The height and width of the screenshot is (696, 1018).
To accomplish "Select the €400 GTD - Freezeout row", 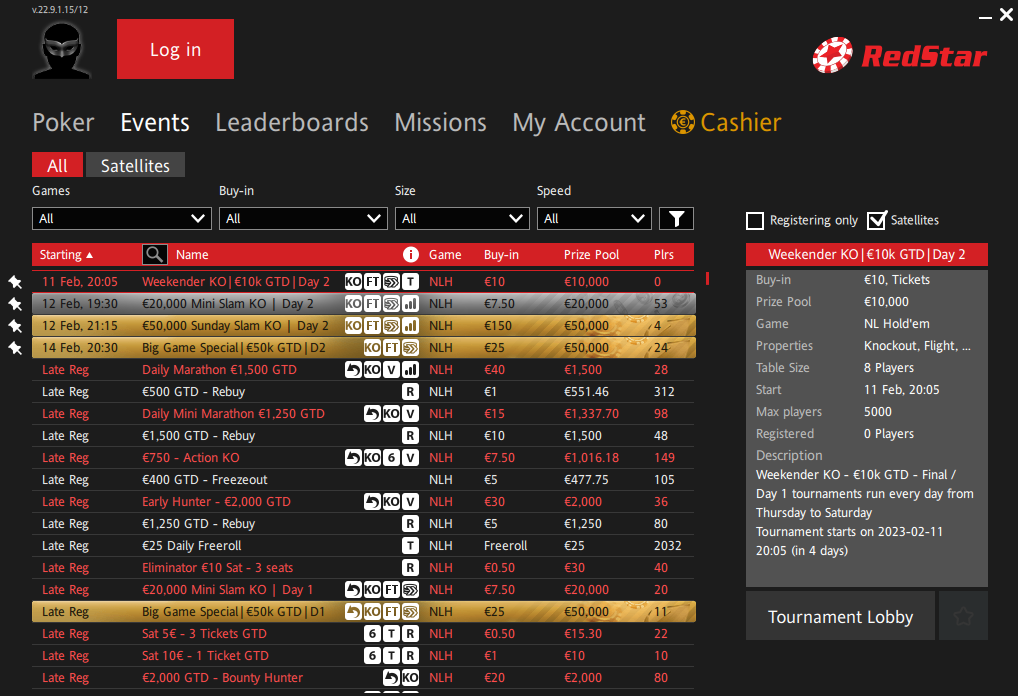I will [x=364, y=480].
